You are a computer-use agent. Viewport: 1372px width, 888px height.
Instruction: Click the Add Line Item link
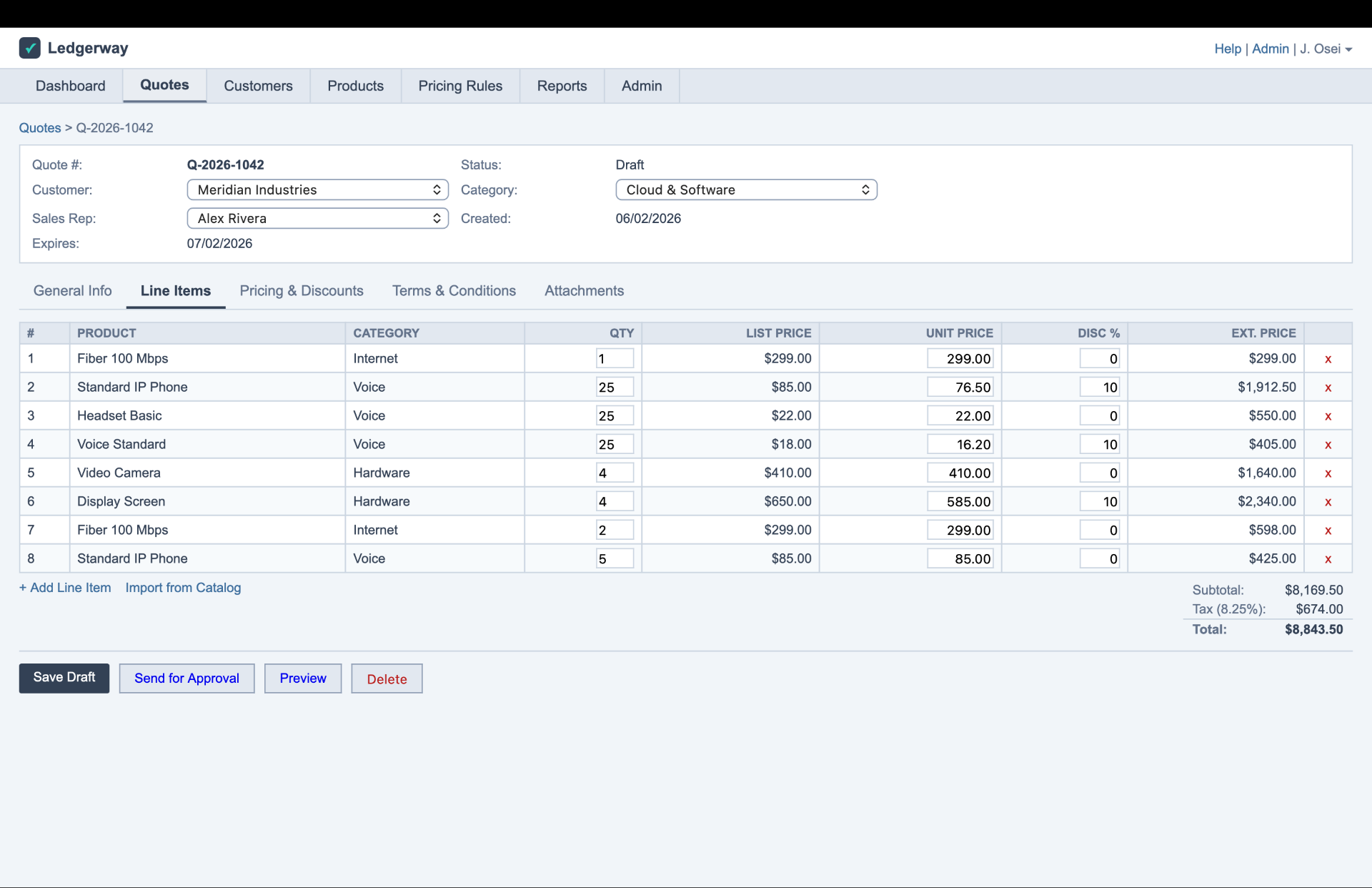65,588
